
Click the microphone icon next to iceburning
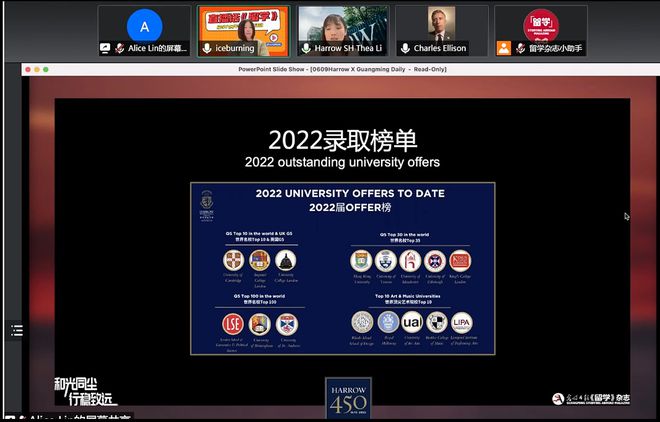click(x=207, y=48)
